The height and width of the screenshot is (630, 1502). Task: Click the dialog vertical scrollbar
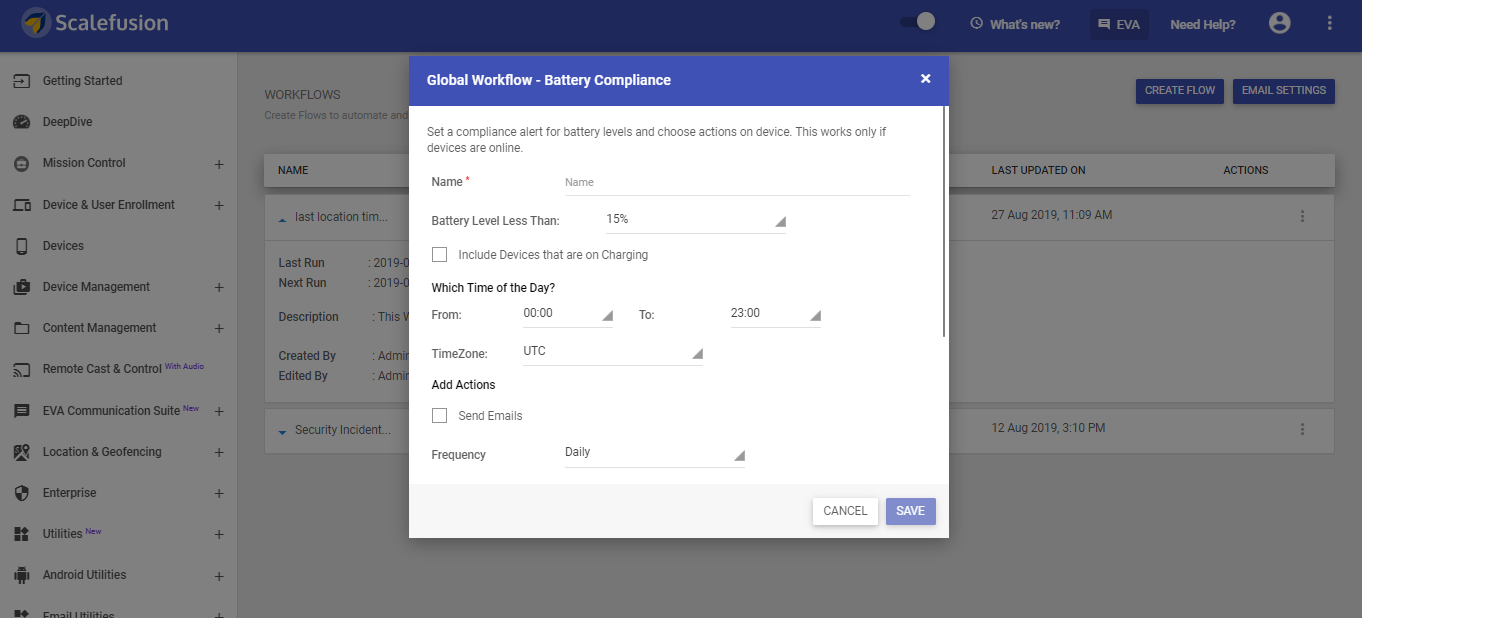945,222
